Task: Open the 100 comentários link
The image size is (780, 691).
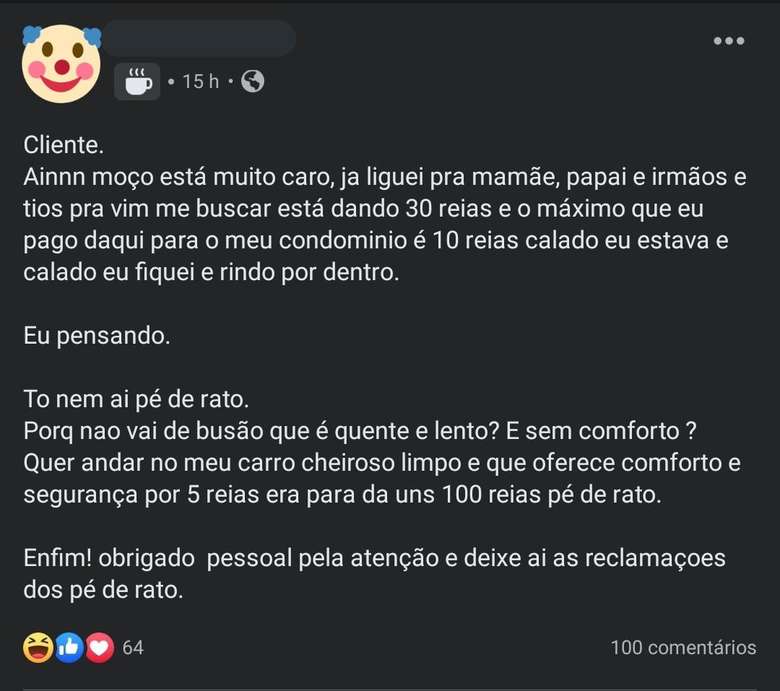Action: [683, 648]
